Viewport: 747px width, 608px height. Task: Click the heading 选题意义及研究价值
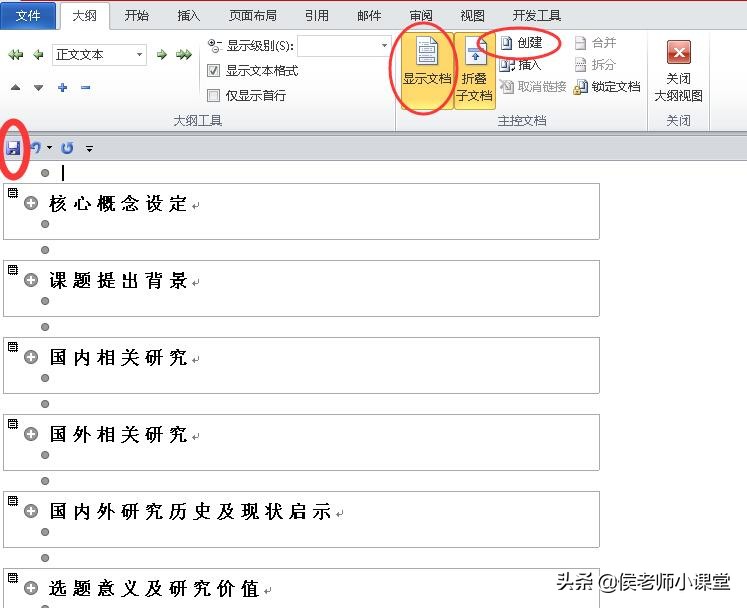coord(154,588)
